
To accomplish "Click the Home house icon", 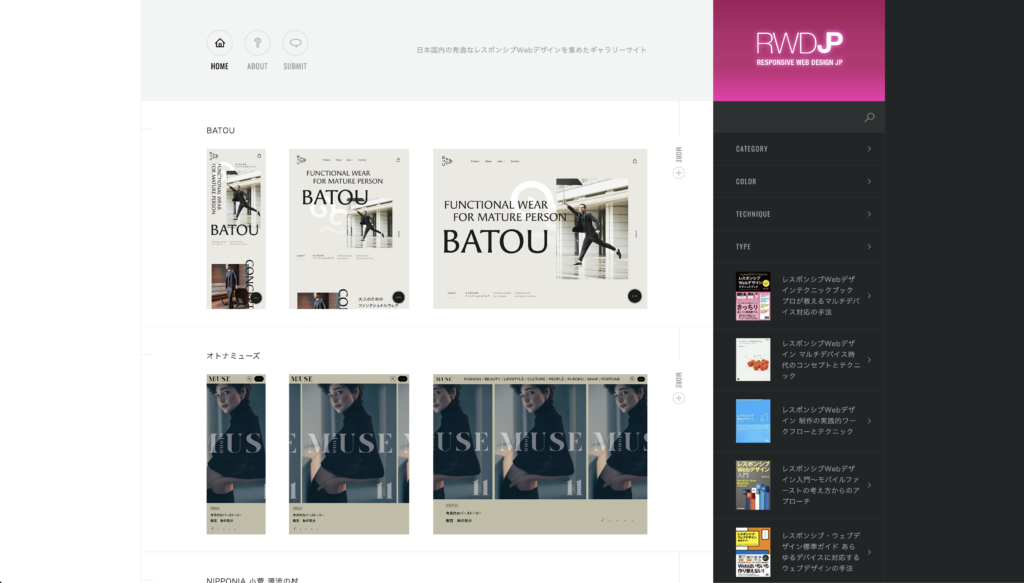I will coord(220,43).
